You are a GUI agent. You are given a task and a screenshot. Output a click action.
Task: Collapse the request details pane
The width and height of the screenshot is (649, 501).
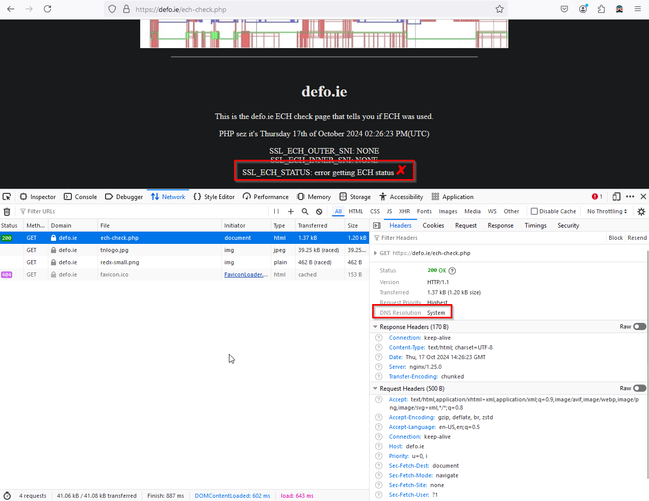click(x=376, y=226)
